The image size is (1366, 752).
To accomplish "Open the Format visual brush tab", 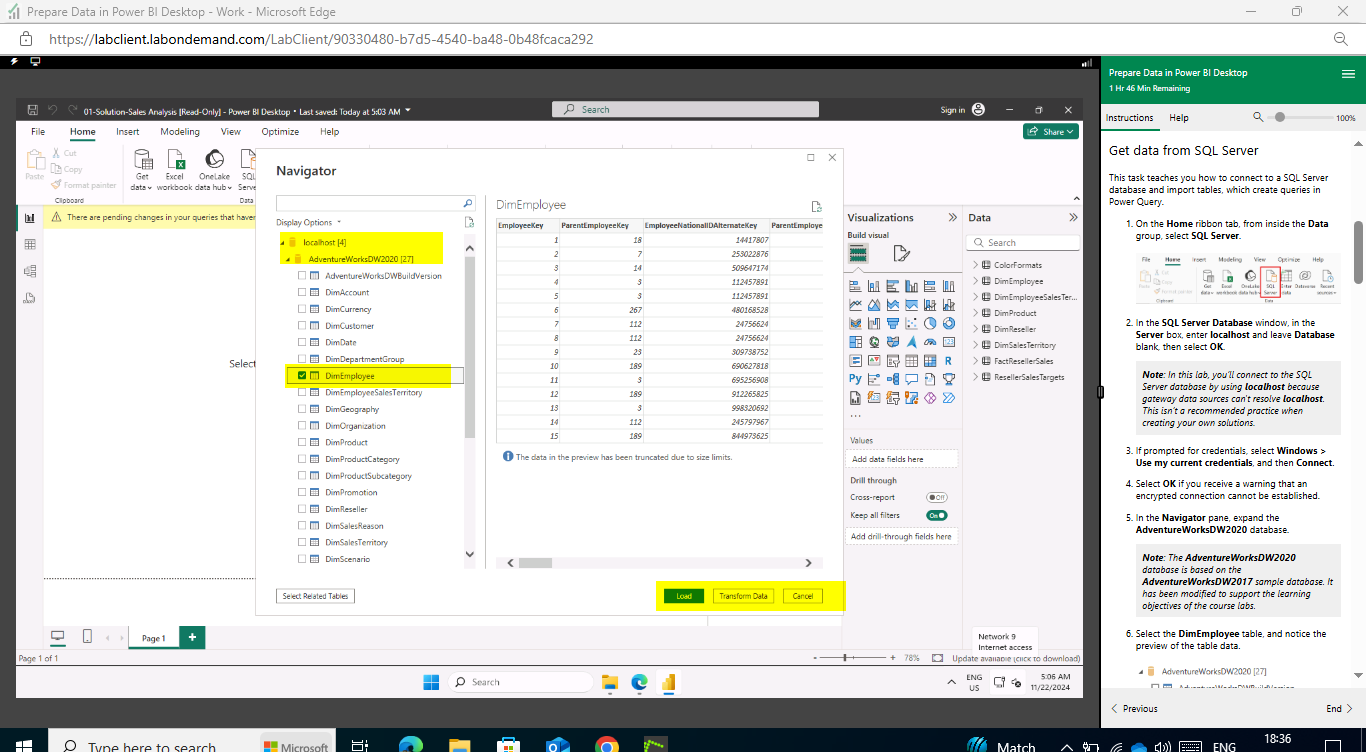I will point(901,253).
